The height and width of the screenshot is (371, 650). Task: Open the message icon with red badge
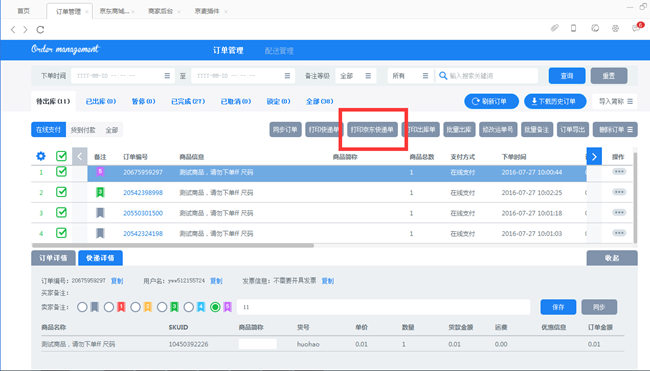636,28
